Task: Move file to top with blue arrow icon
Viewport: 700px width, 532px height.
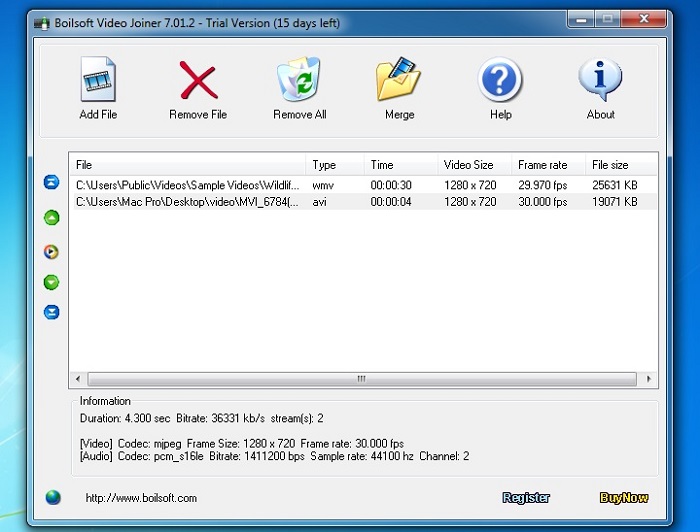Action: coord(52,183)
